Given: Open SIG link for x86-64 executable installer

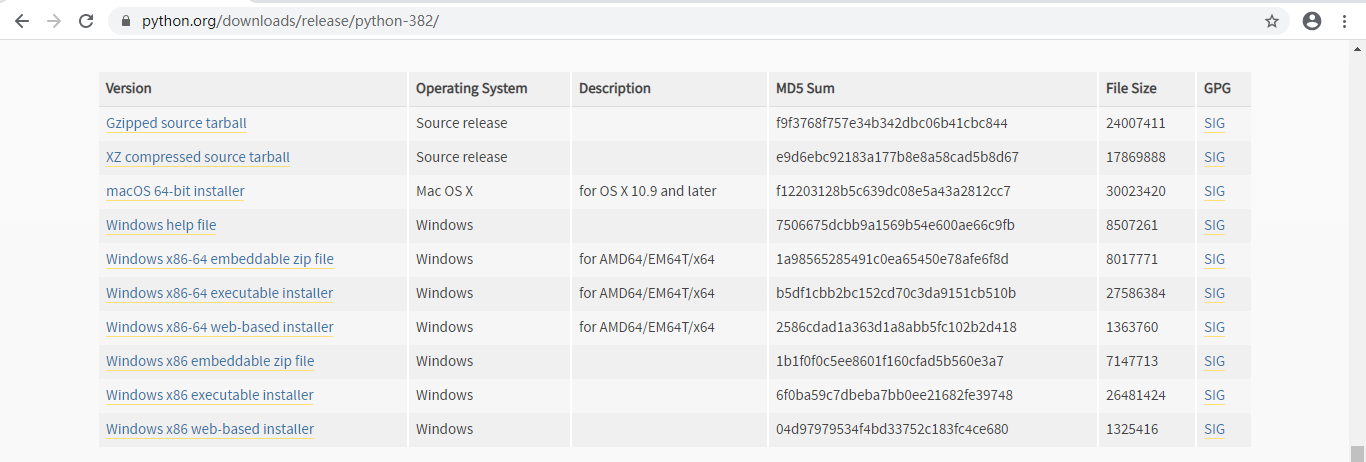Looking at the screenshot, I should click(x=1214, y=293).
